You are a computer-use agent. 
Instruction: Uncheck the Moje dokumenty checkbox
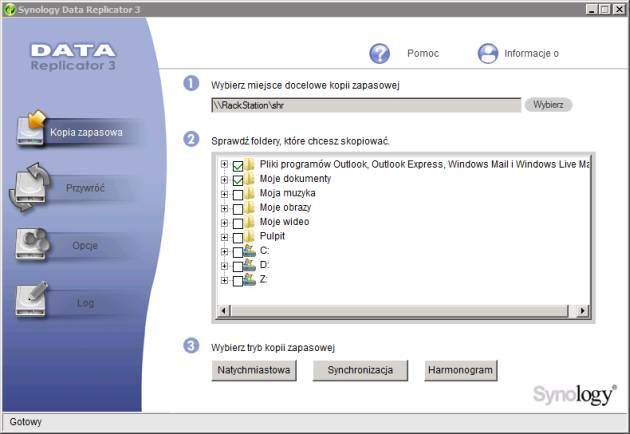pyautogui.click(x=238, y=180)
